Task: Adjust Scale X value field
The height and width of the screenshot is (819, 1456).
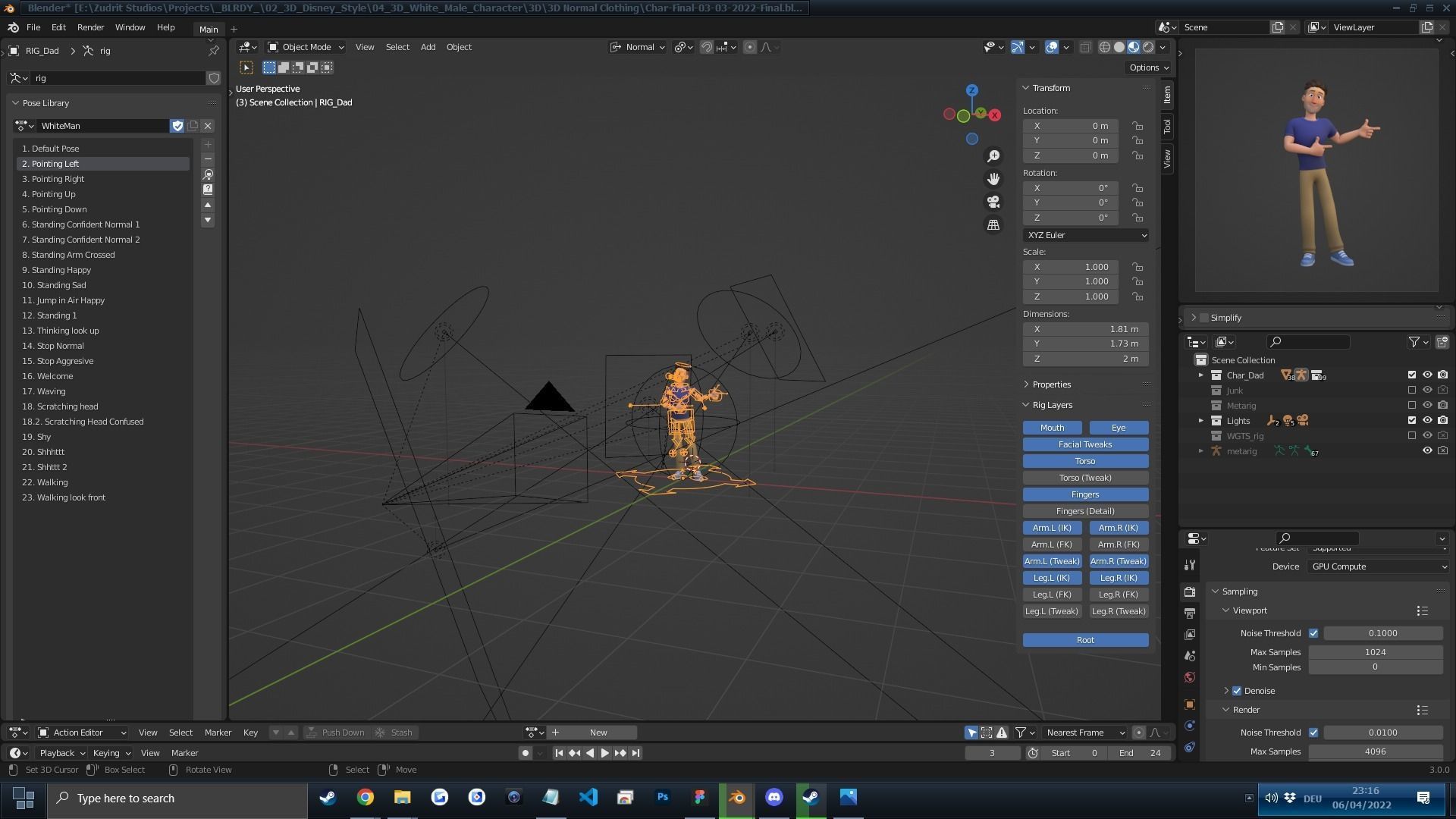Action: point(1070,267)
